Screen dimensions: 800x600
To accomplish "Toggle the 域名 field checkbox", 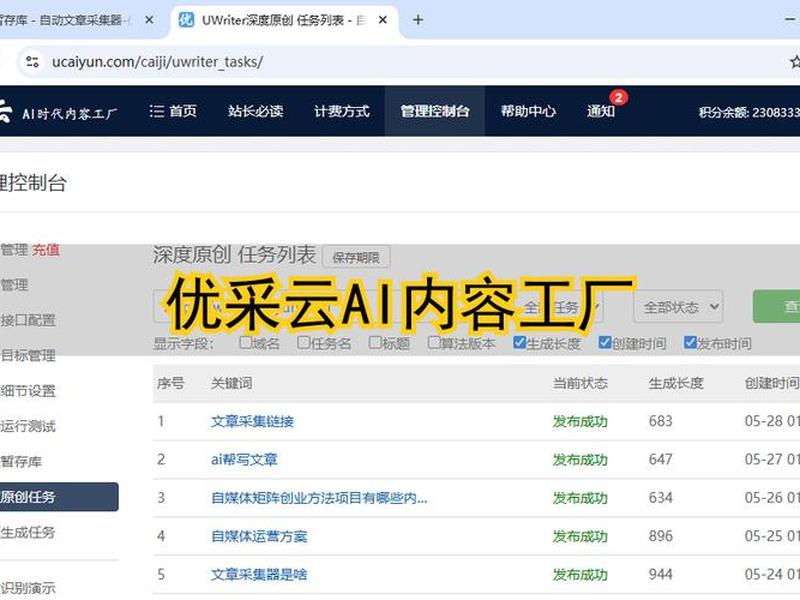I will point(245,342).
